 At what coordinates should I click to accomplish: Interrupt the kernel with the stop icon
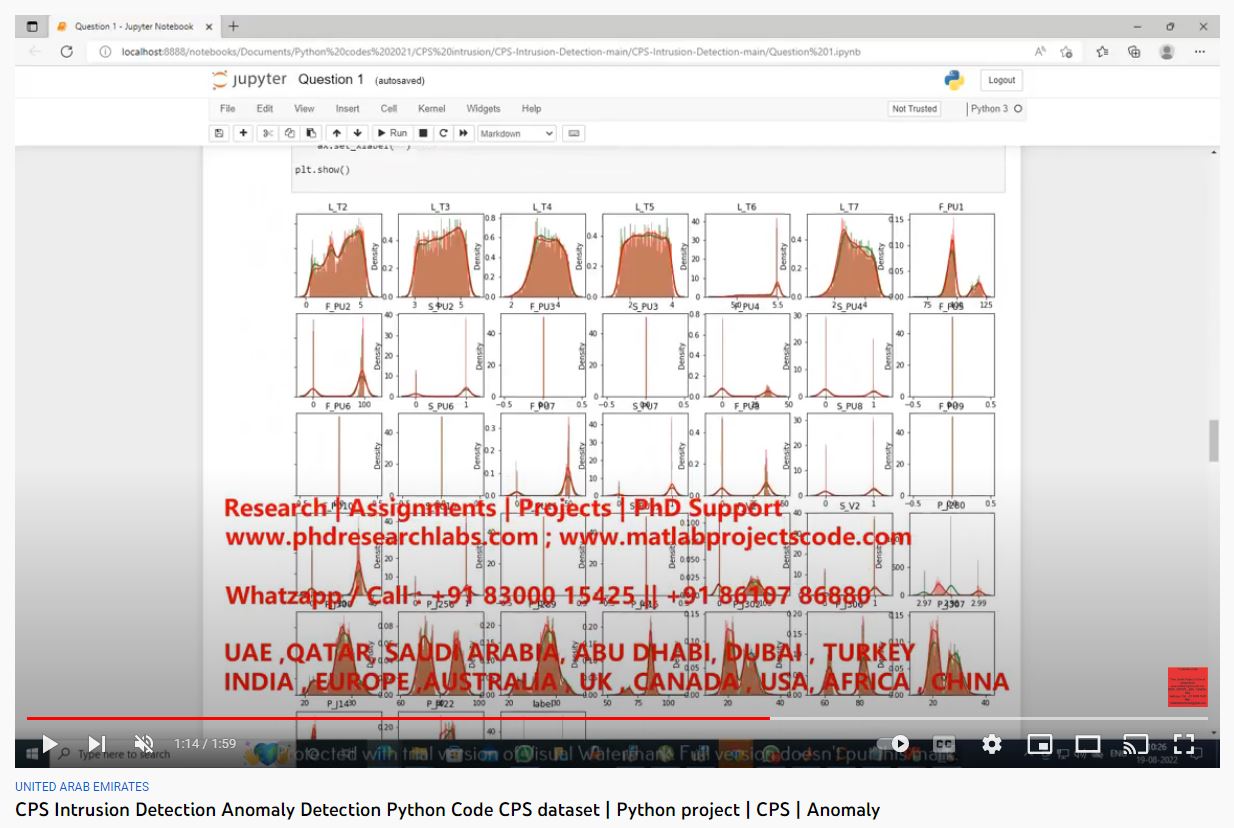423,133
